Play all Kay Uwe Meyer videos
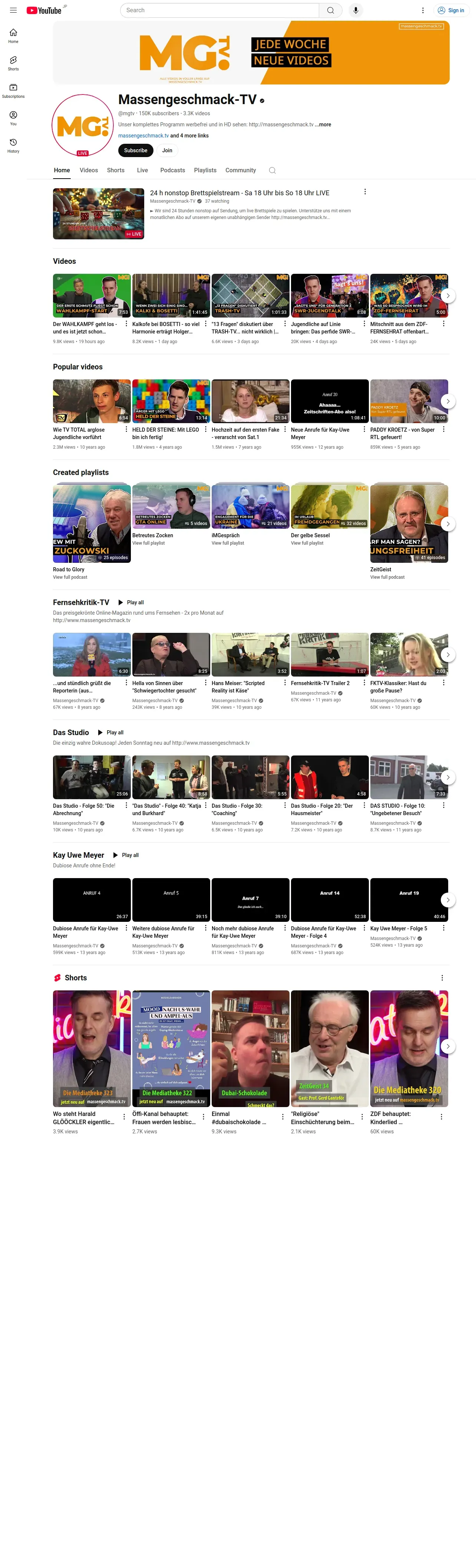476x1568 pixels. tap(125, 855)
